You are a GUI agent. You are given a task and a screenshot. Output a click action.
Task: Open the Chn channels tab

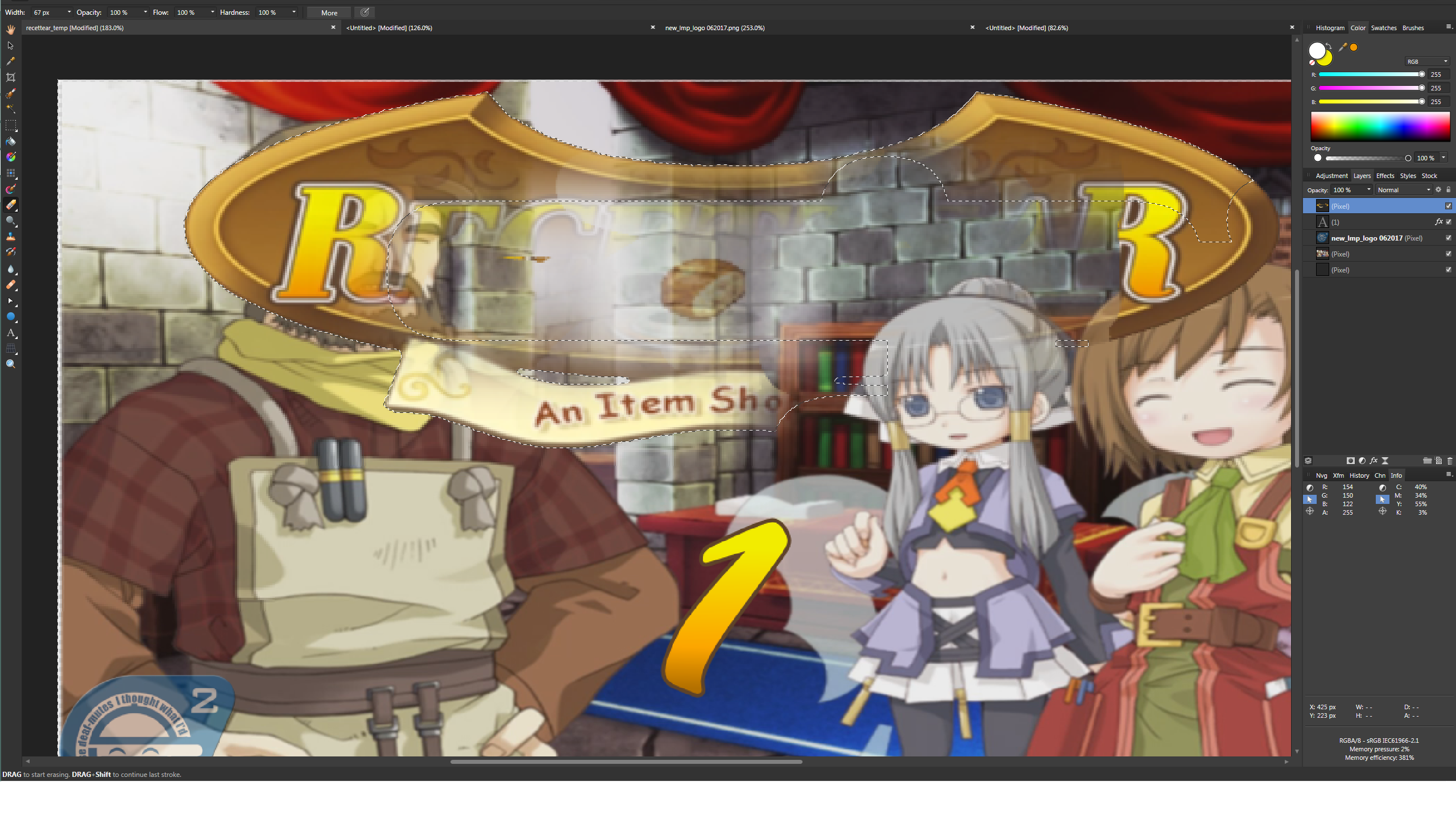(1380, 475)
